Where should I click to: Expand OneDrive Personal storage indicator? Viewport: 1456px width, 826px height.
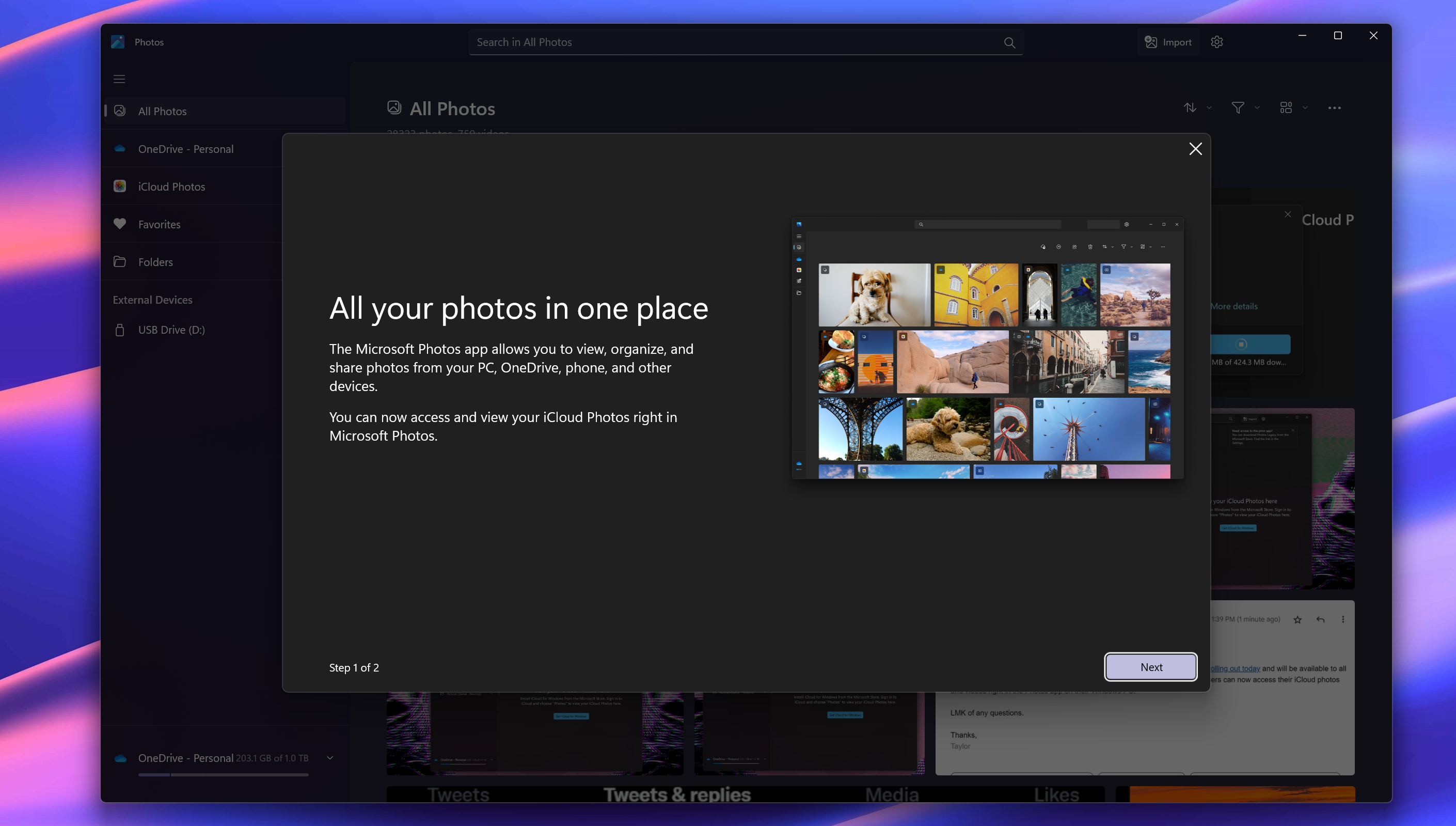[x=329, y=757]
